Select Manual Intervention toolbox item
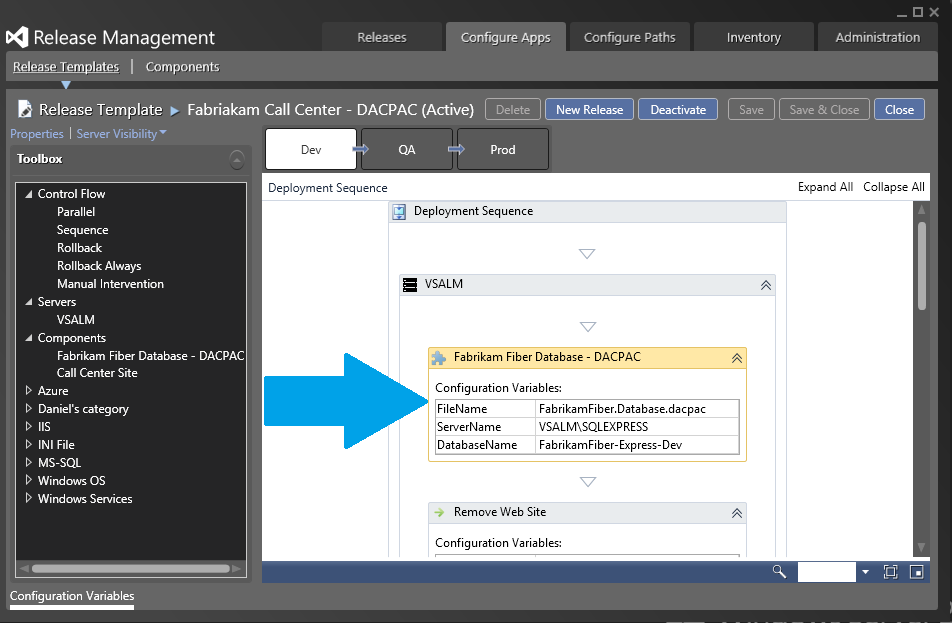This screenshot has width=952, height=623. [110, 284]
